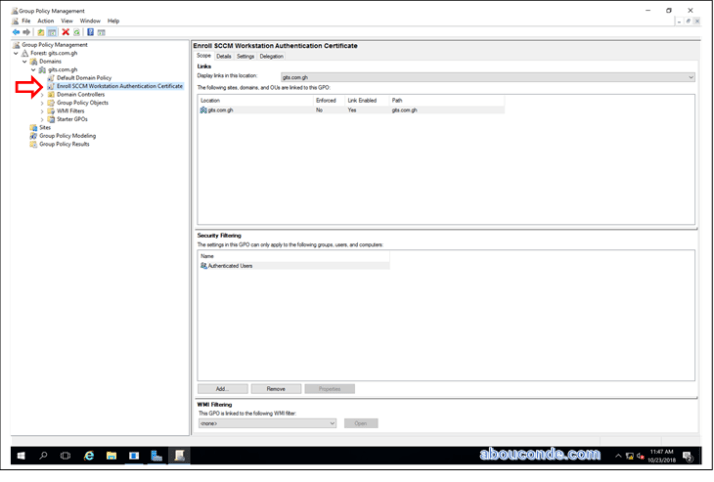
Task: Click the Enforced column header
Action: [x=329, y=100]
